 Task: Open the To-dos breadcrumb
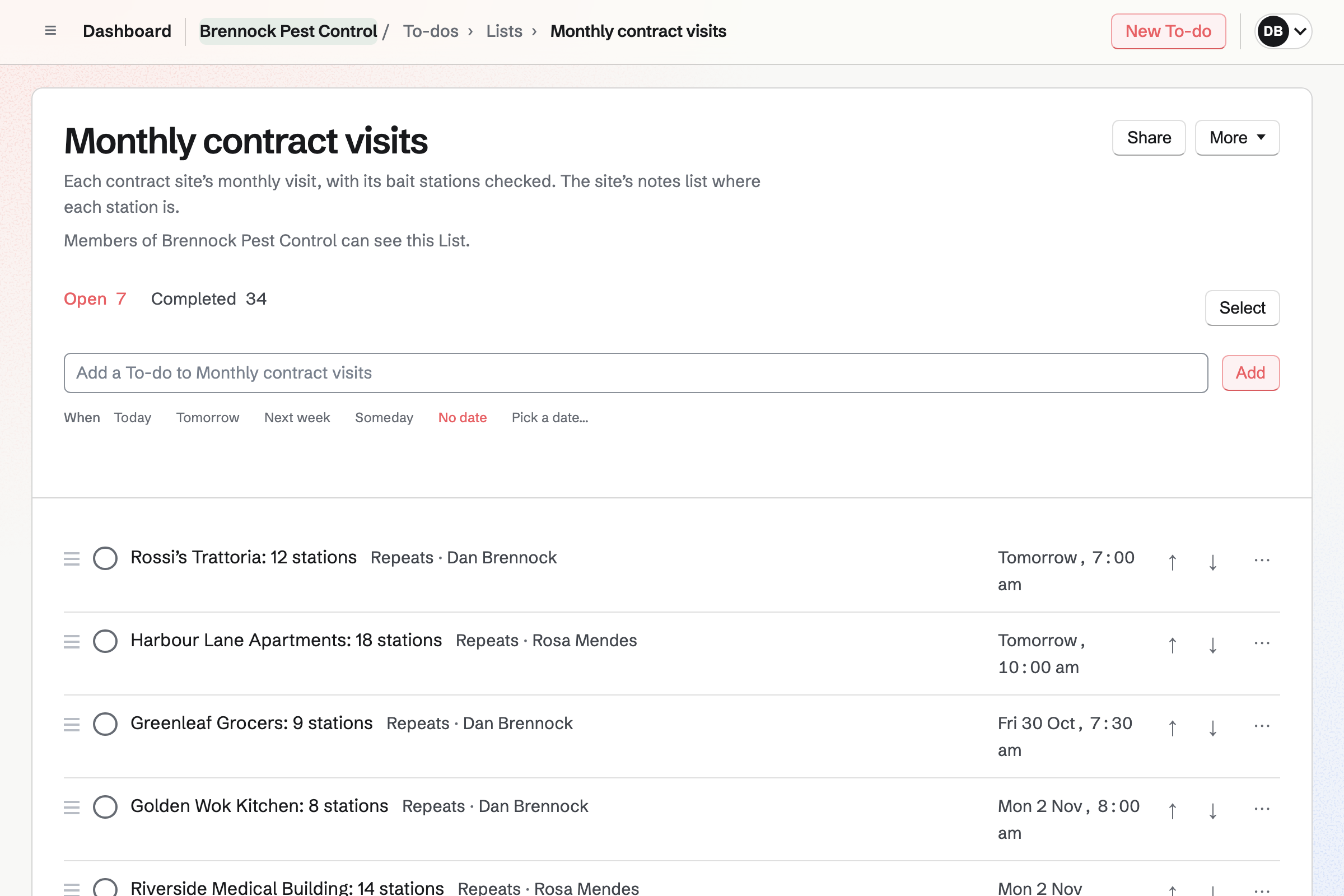[431, 31]
